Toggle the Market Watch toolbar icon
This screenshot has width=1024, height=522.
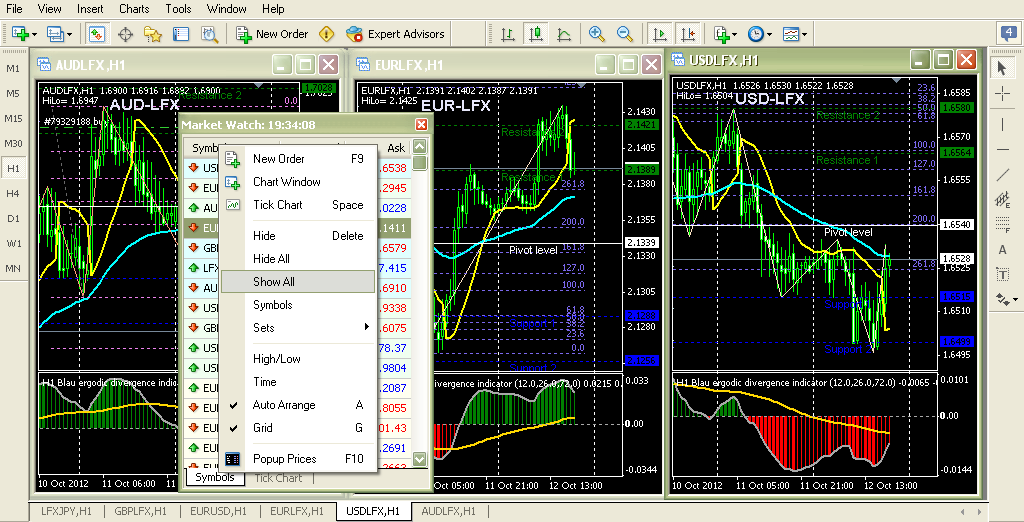point(96,34)
